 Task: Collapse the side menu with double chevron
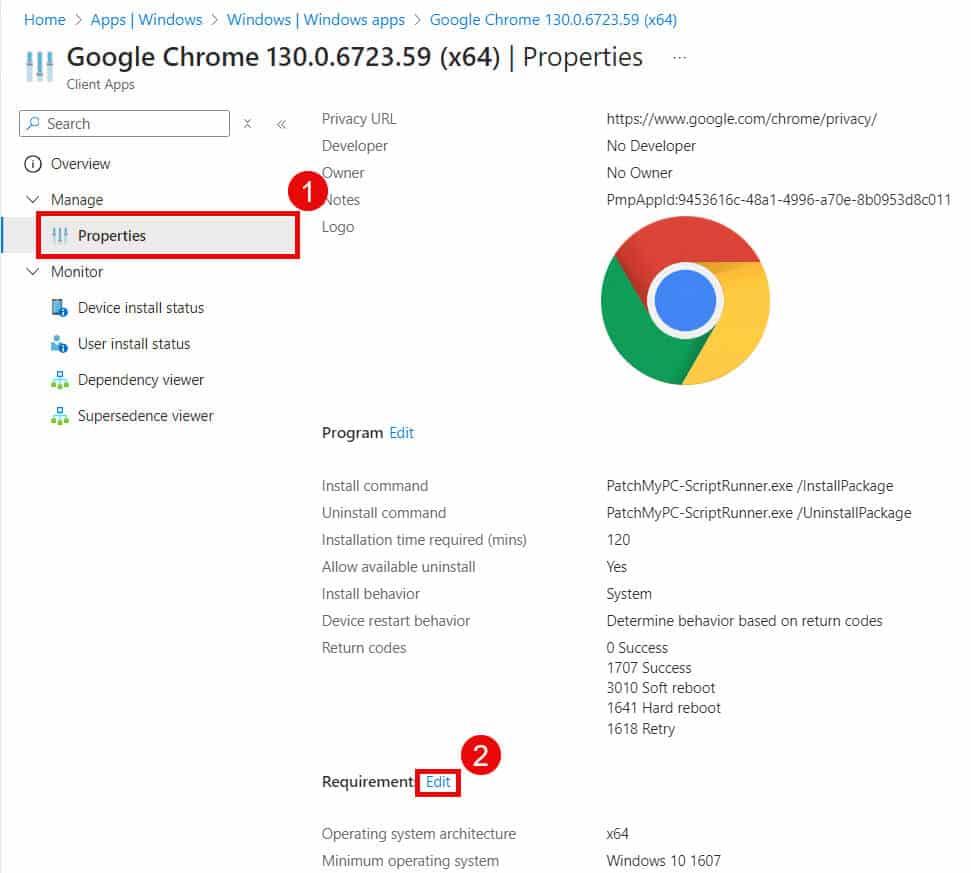281,124
